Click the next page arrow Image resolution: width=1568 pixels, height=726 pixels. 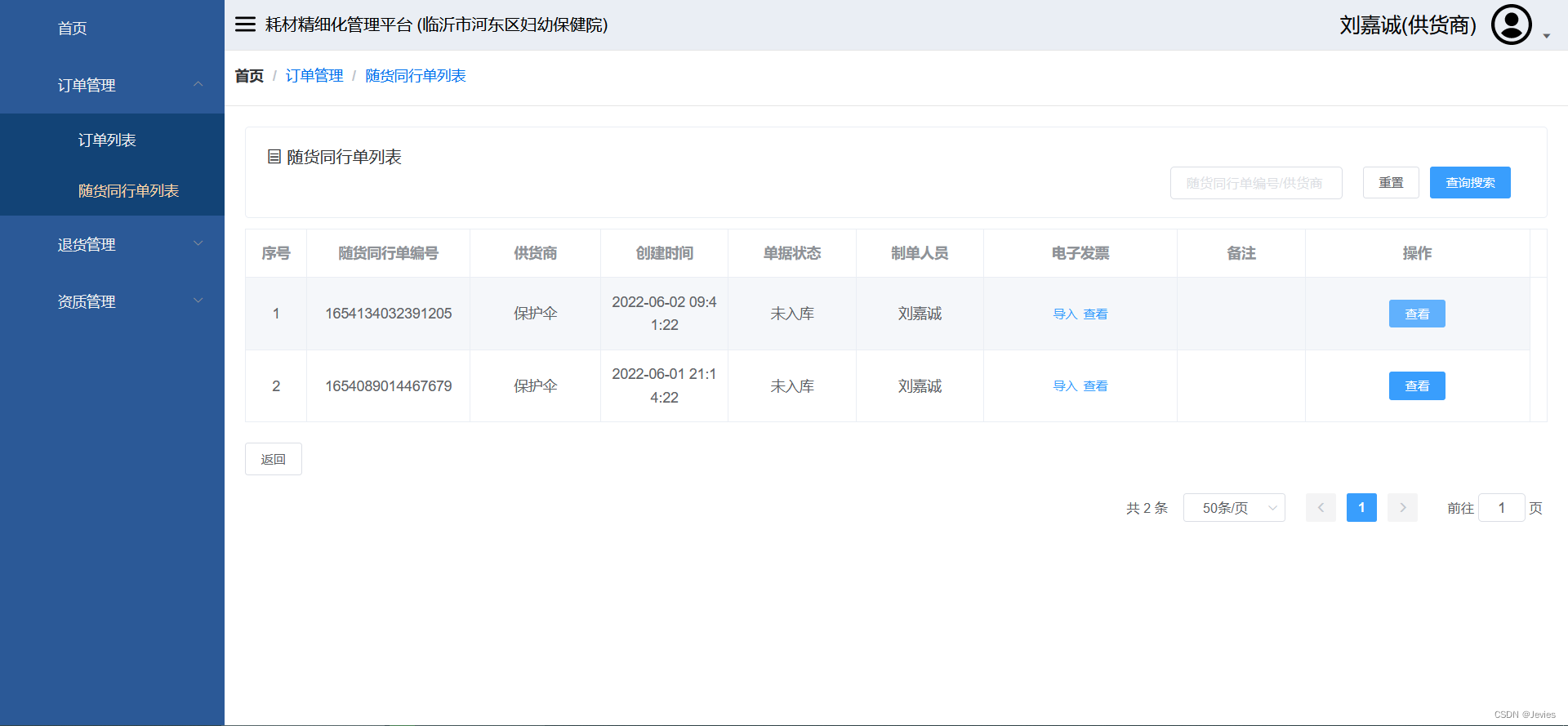[1402, 508]
